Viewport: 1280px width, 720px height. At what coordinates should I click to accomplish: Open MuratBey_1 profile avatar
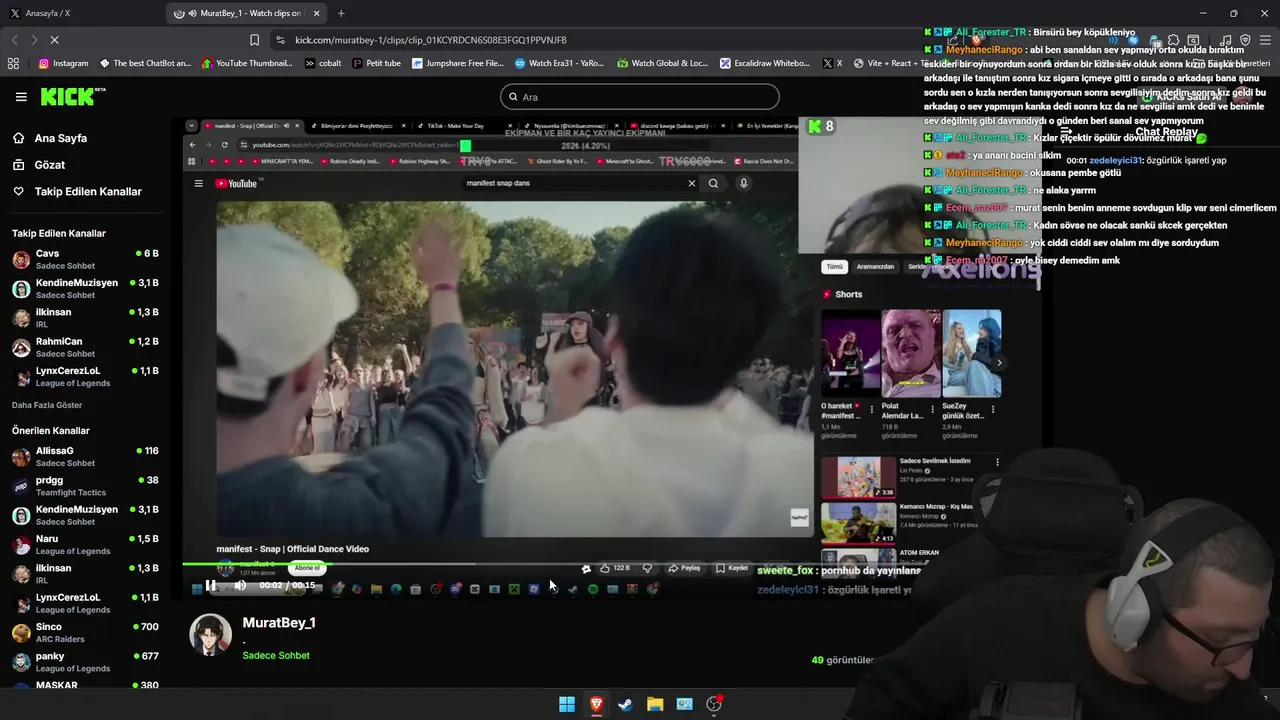tap(210, 636)
